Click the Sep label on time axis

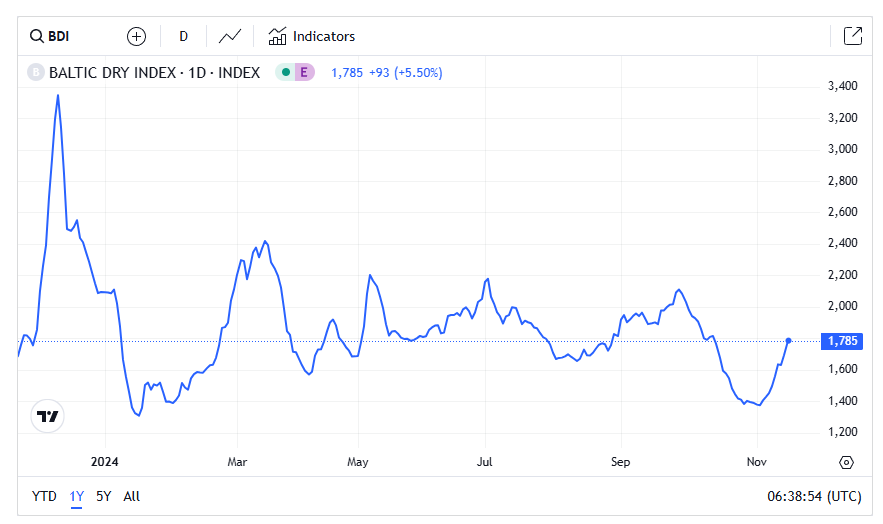point(620,462)
